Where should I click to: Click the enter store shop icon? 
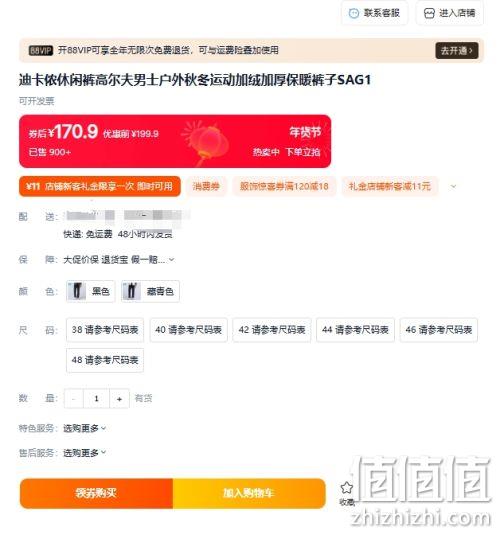point(429,13)
